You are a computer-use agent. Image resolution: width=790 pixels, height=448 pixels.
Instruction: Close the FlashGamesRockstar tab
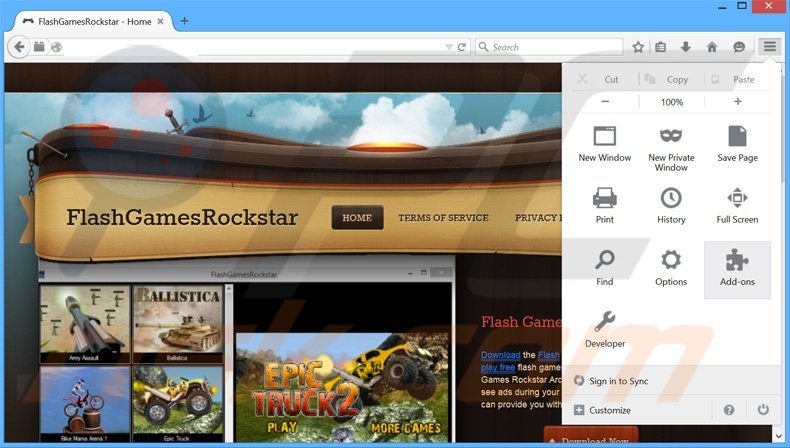tap(160, 21)
